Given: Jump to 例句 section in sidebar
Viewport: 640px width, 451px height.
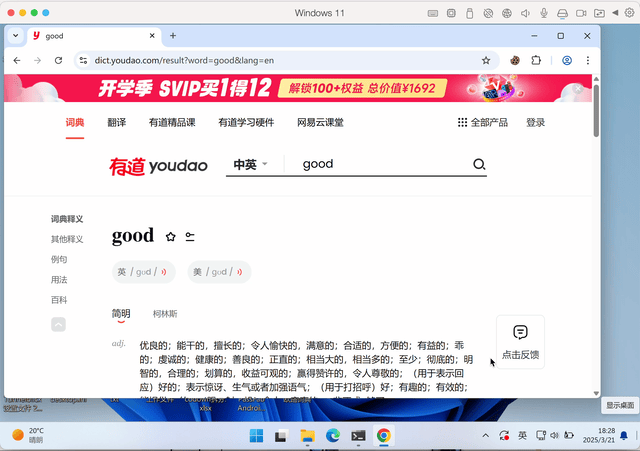Looking at the screenshot, I should (59, 259).
